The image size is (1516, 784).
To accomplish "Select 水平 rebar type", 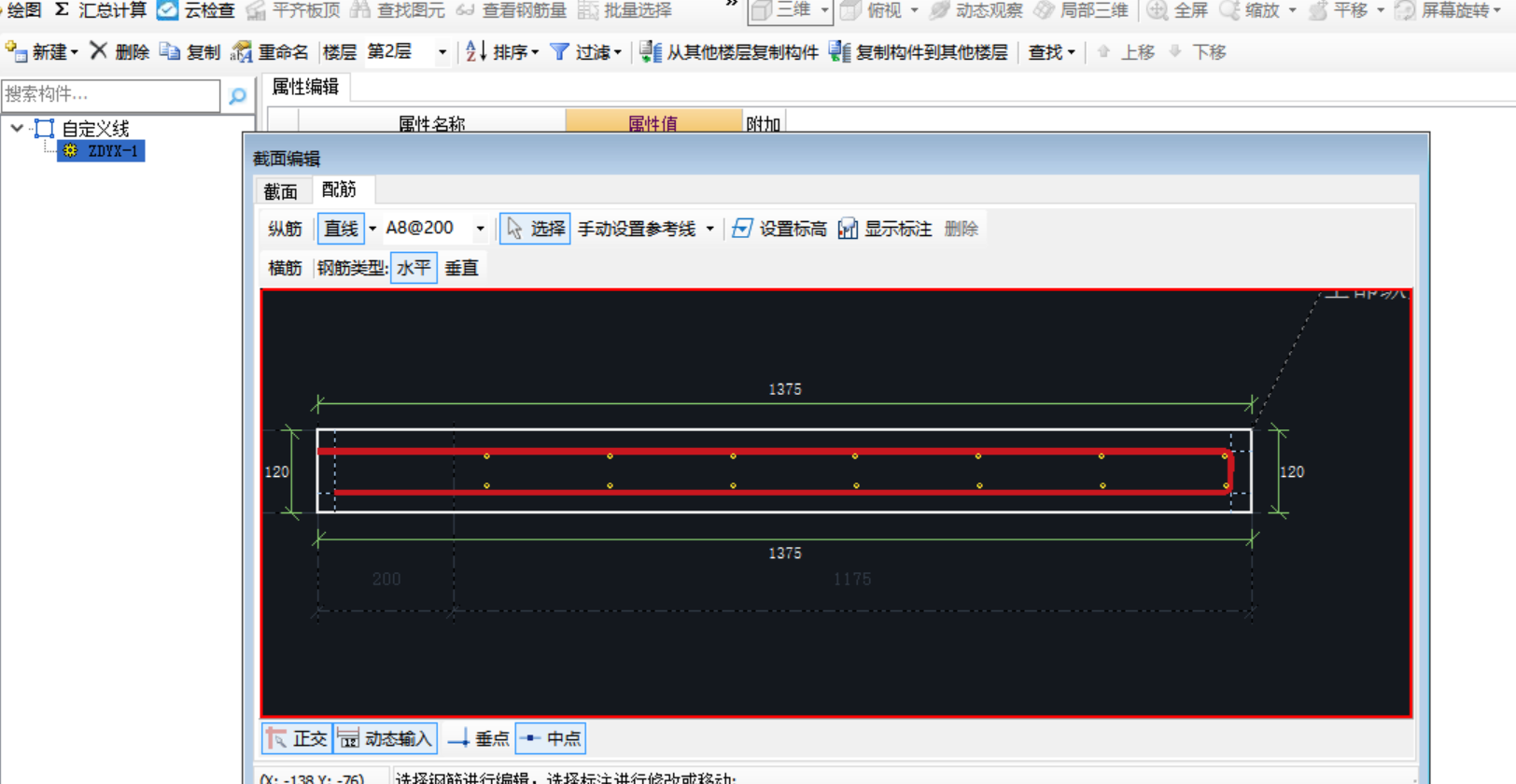I will (x=414, y=268).
